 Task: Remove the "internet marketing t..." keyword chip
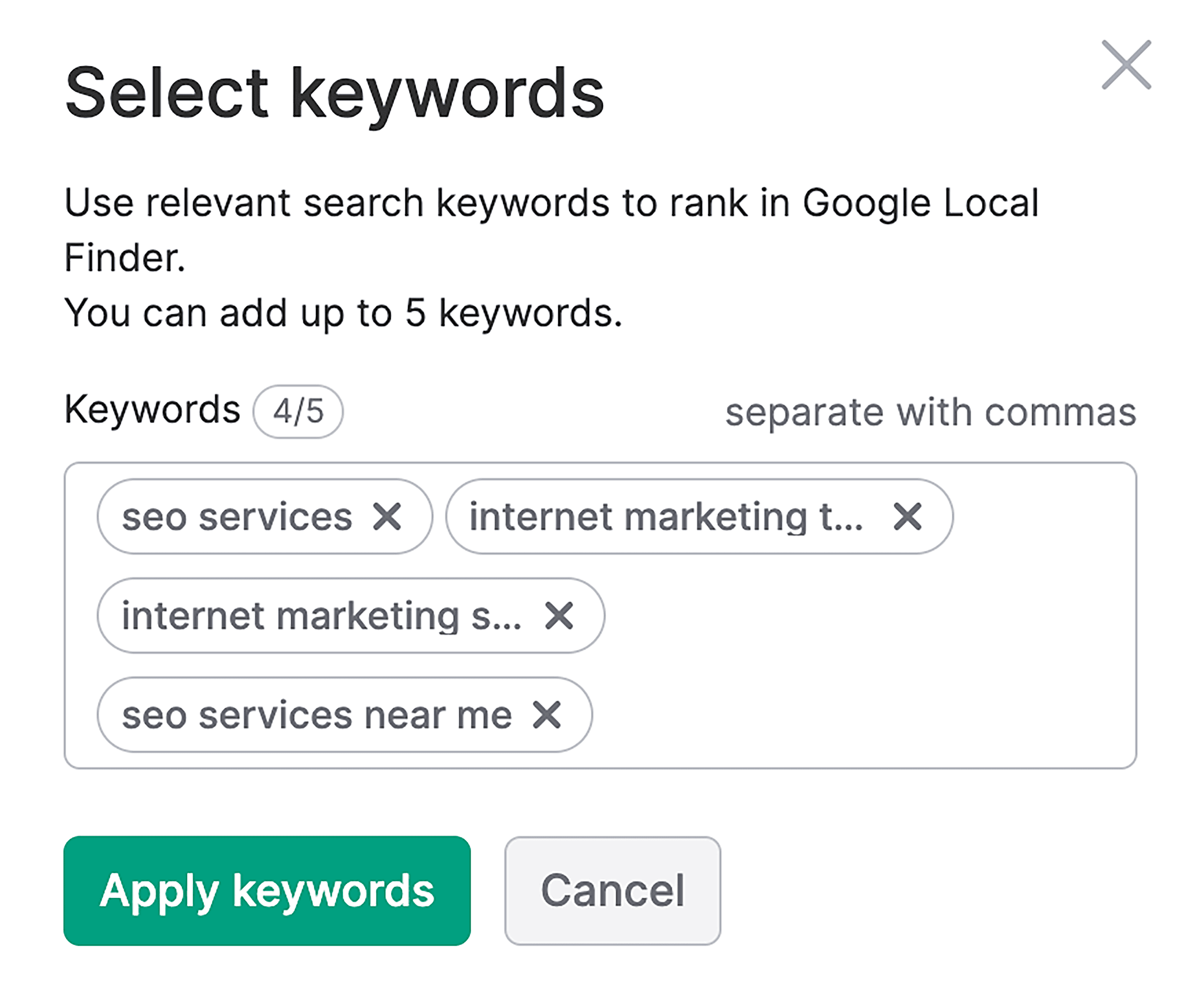(907, 518)
